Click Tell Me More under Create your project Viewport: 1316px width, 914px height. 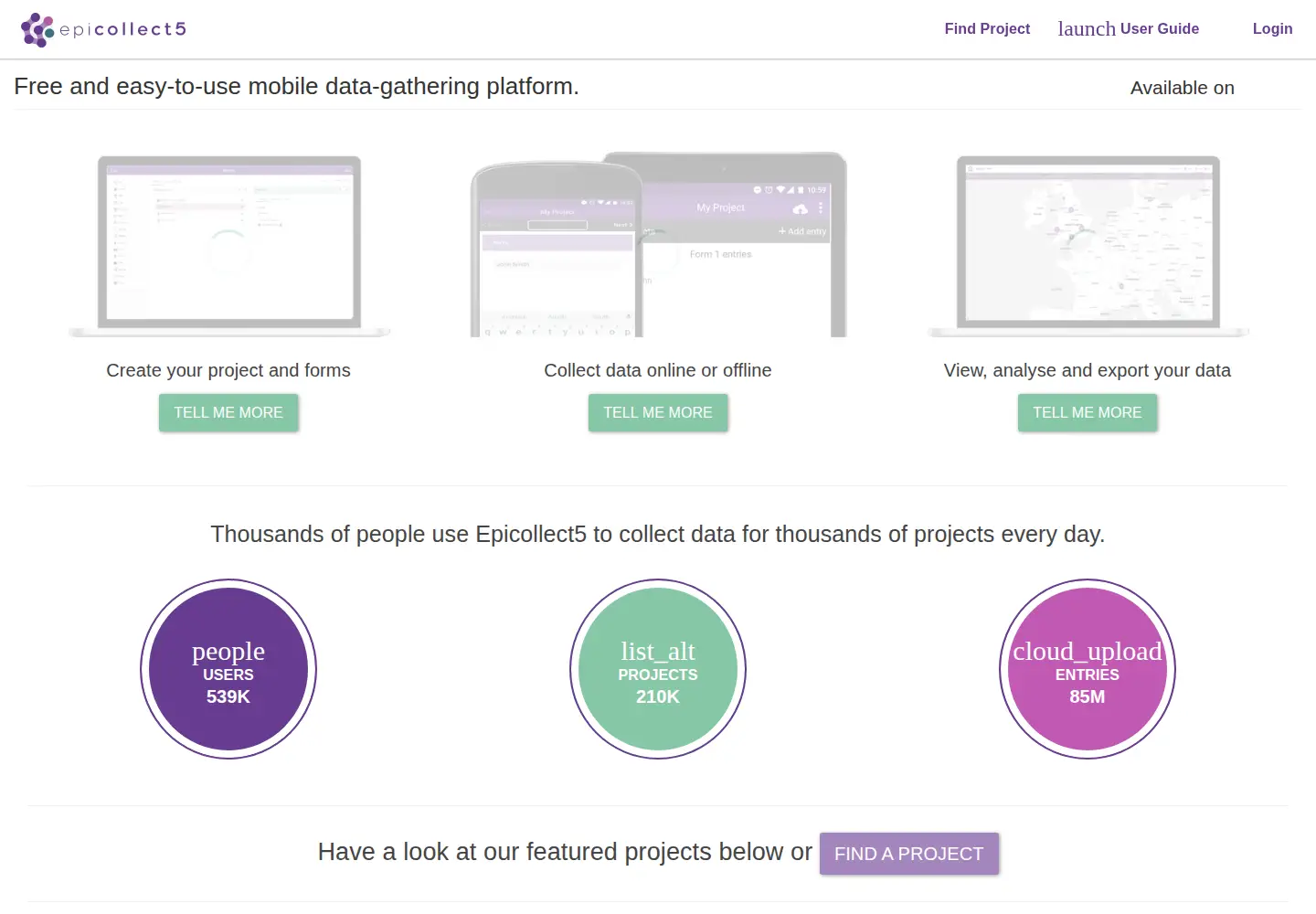(x=228, y=412)
